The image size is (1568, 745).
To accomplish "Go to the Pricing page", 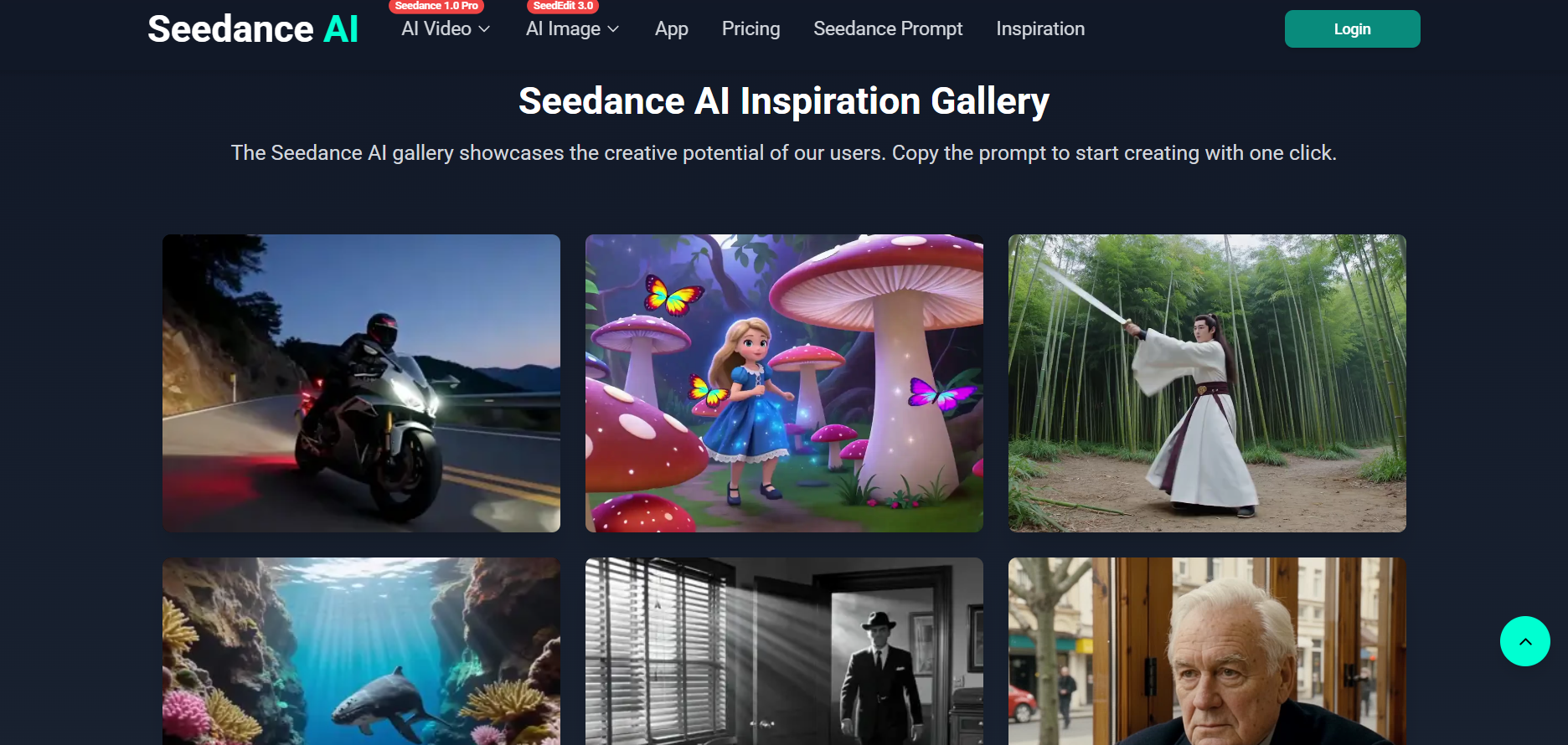I will (751, 29).
